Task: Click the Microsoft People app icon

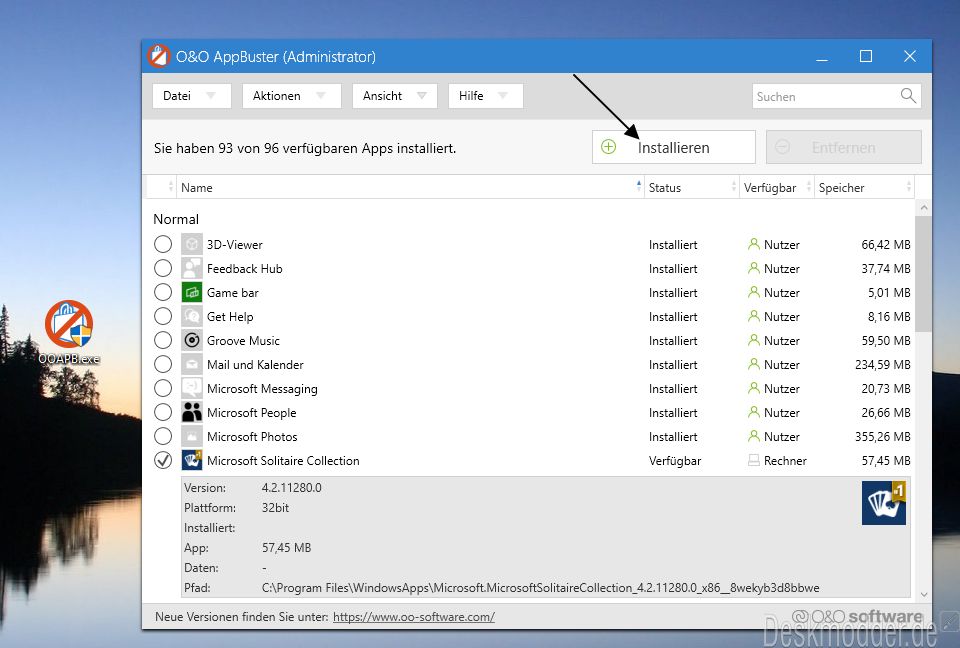Action: pos(192,412)
